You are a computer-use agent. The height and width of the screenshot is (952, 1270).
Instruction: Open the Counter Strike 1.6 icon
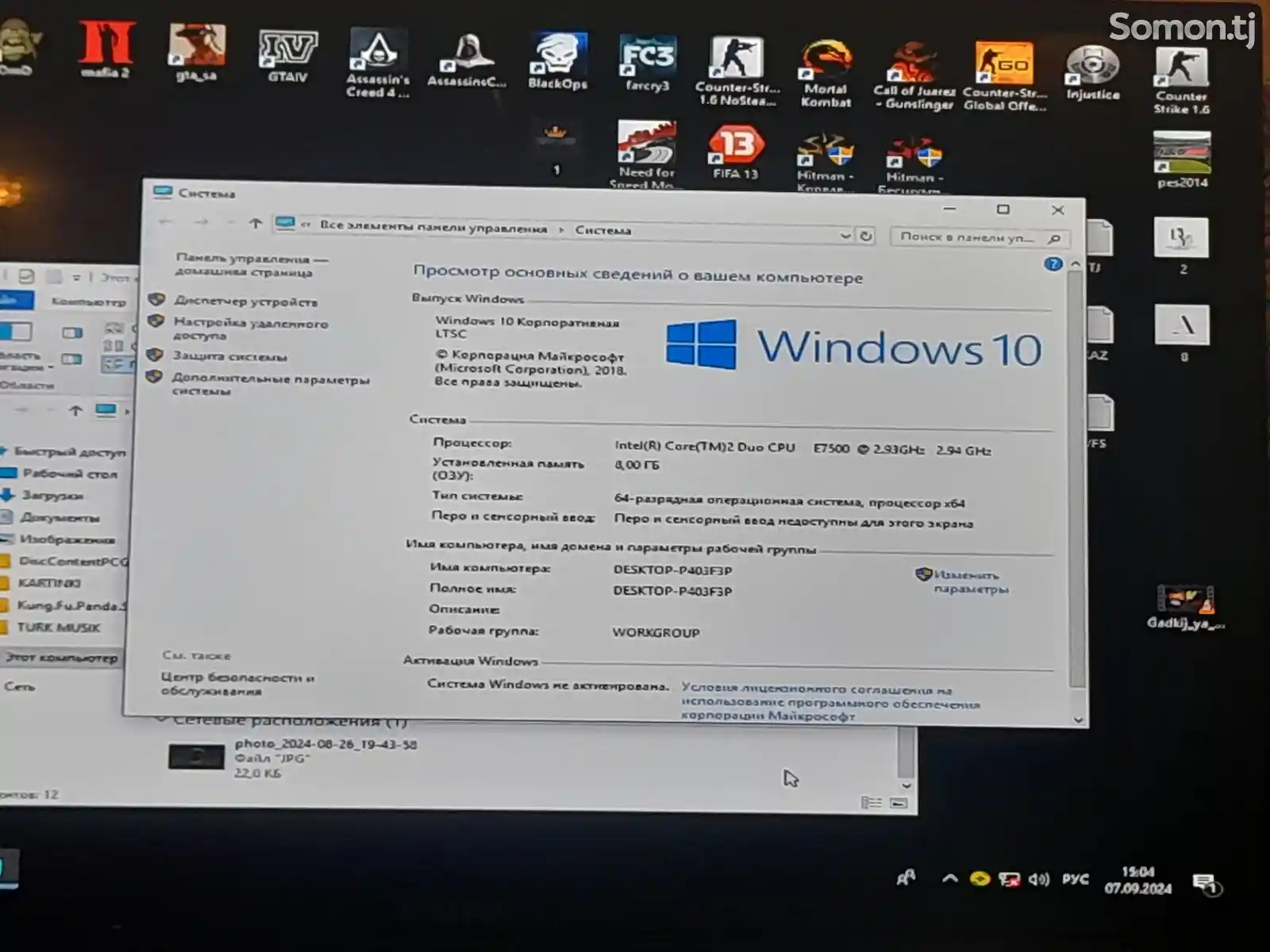point(1181,80)
